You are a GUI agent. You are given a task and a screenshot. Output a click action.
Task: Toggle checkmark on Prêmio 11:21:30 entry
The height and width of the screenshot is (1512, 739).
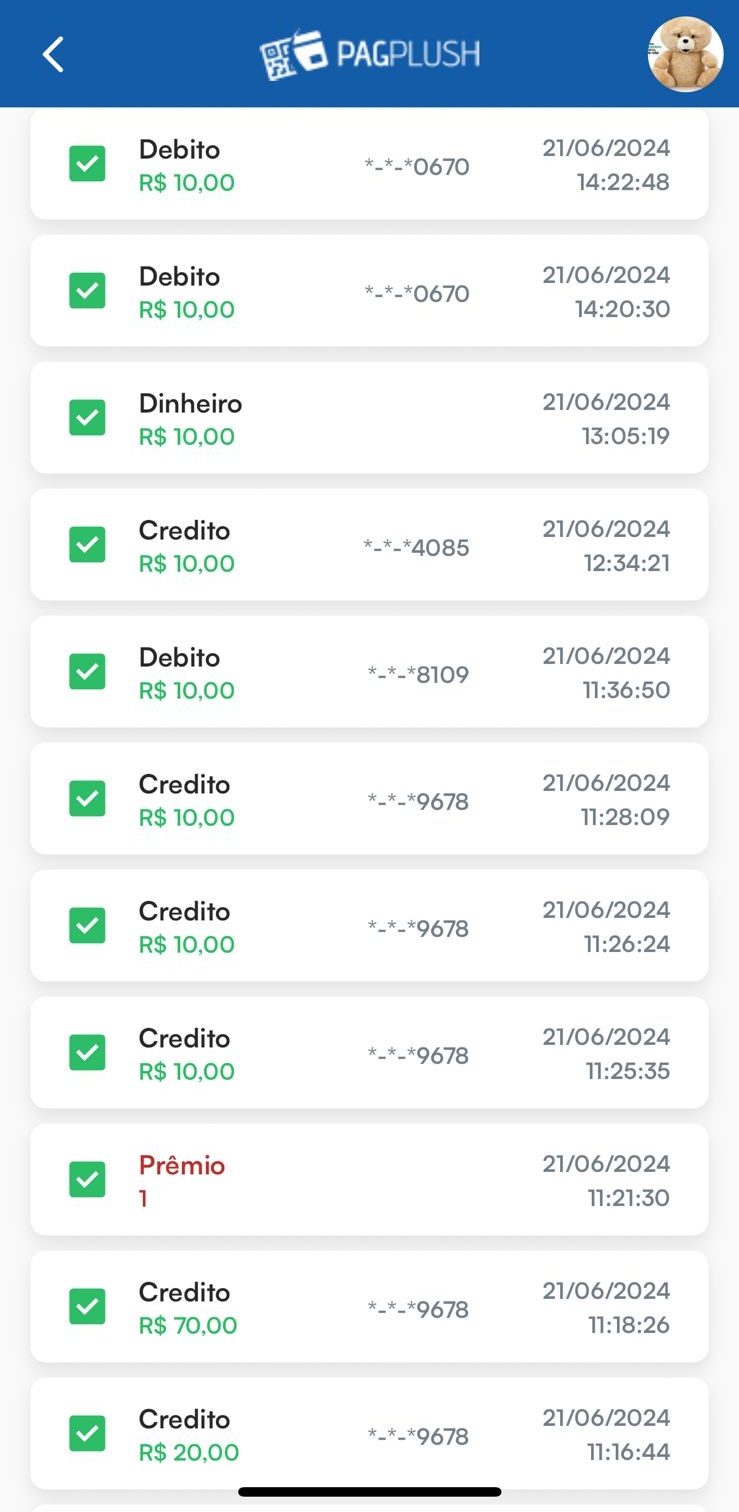[x=87, y=1180]
